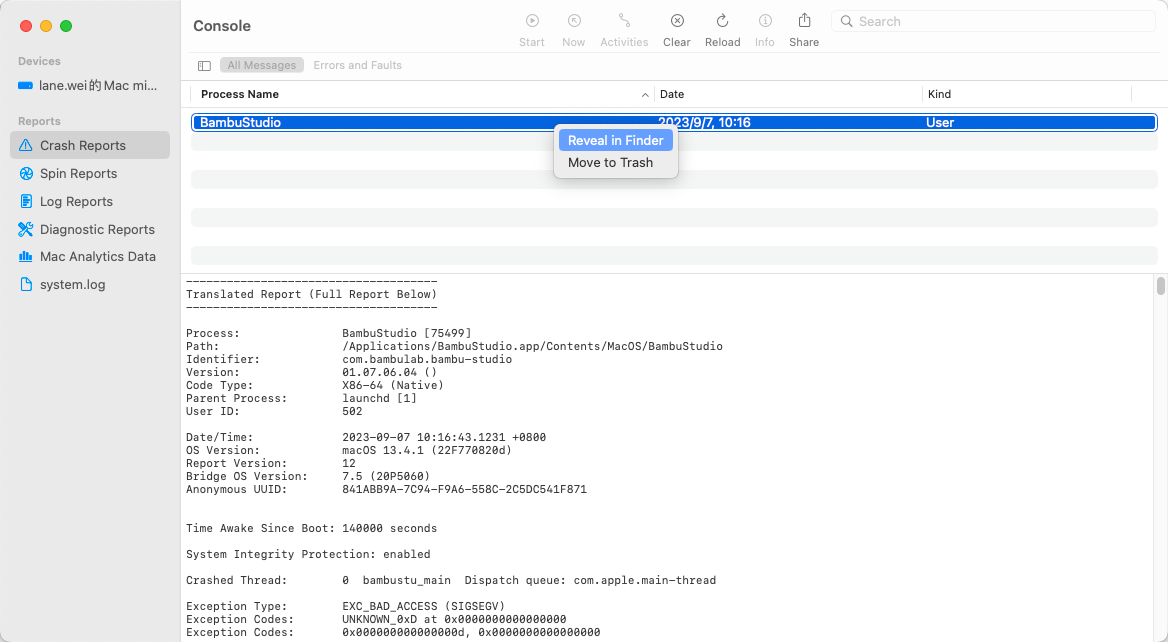Select the Errors and Faults filter

(x=358, y=66)
